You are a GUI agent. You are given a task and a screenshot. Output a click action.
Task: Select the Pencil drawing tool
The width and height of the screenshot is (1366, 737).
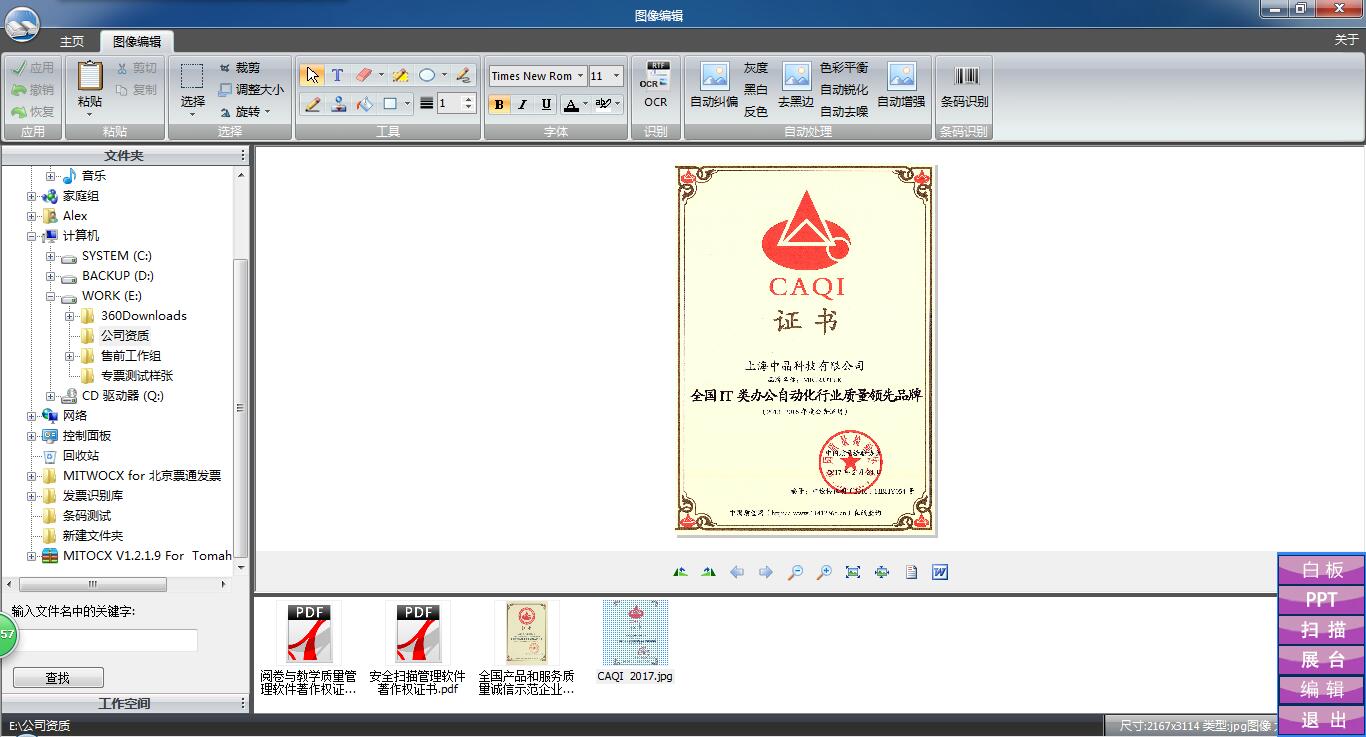point(312,104)
